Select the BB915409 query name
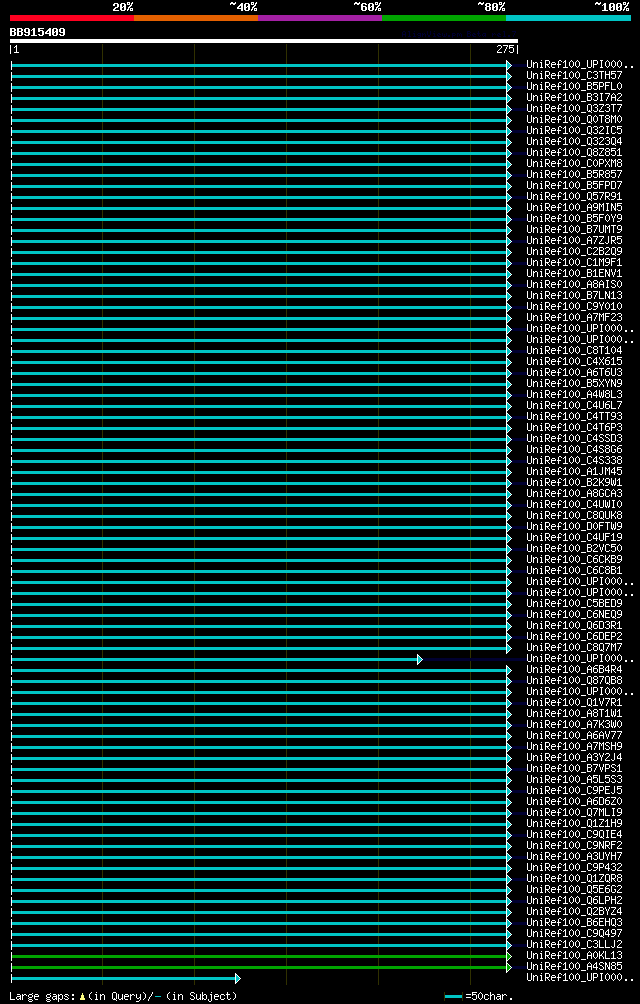The image size is (640, 1004). [37, 32]
